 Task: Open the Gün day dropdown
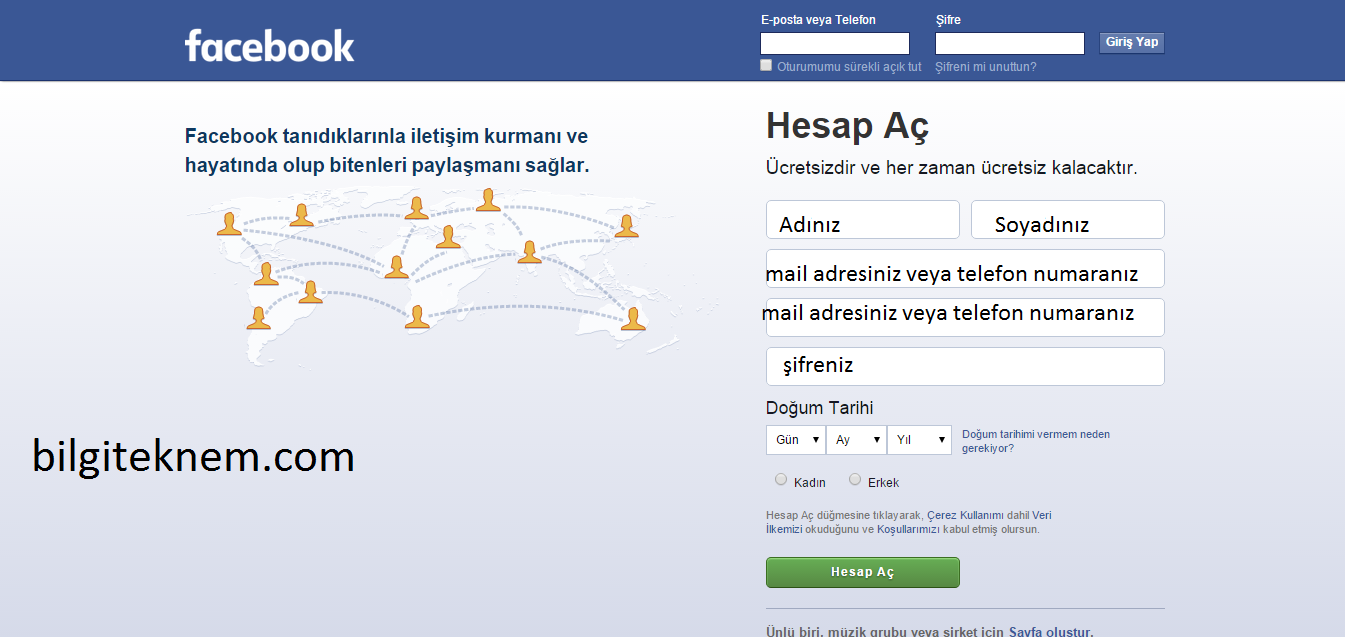(796, 440)
